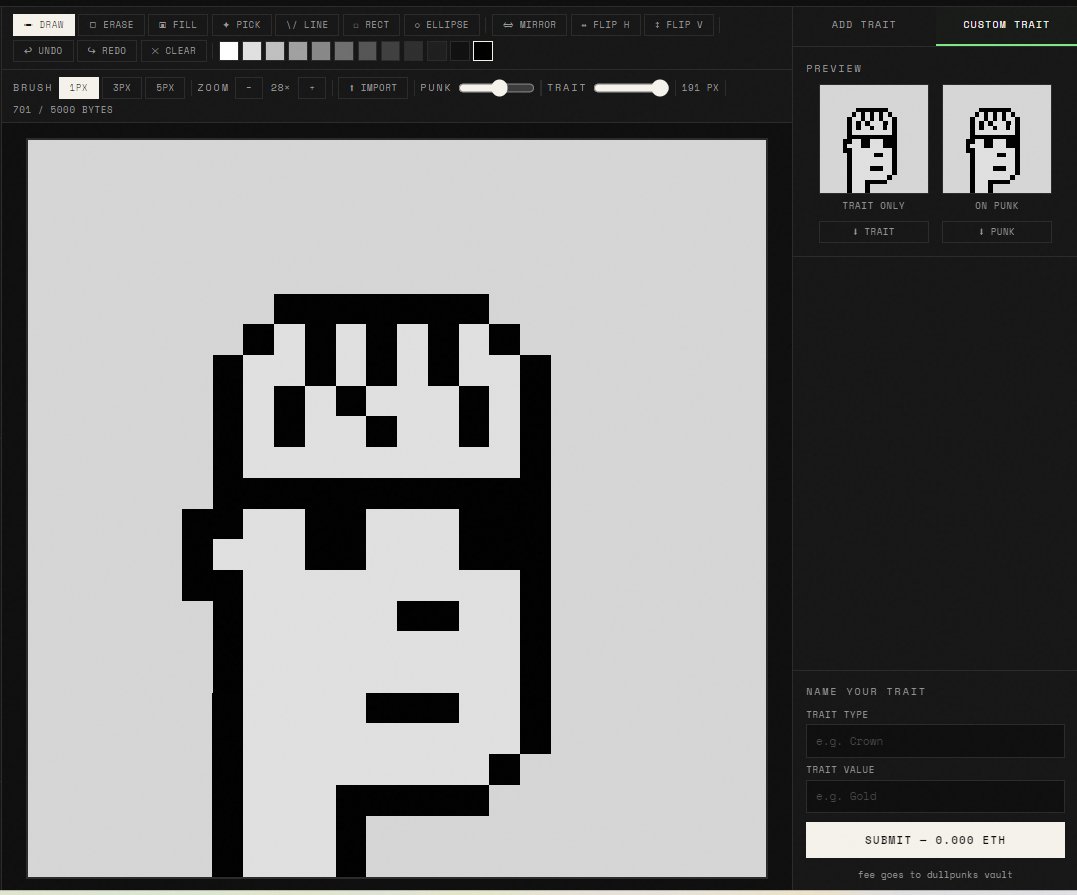Image resolution: width=1077 pixels, height=895 pixels.
Task: Download the trait image
Action: tap(874, 231)
